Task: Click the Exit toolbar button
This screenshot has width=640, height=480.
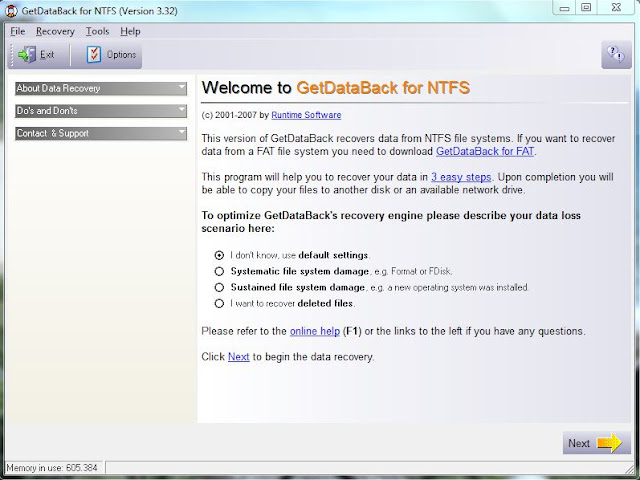Action: click(36, 54)
